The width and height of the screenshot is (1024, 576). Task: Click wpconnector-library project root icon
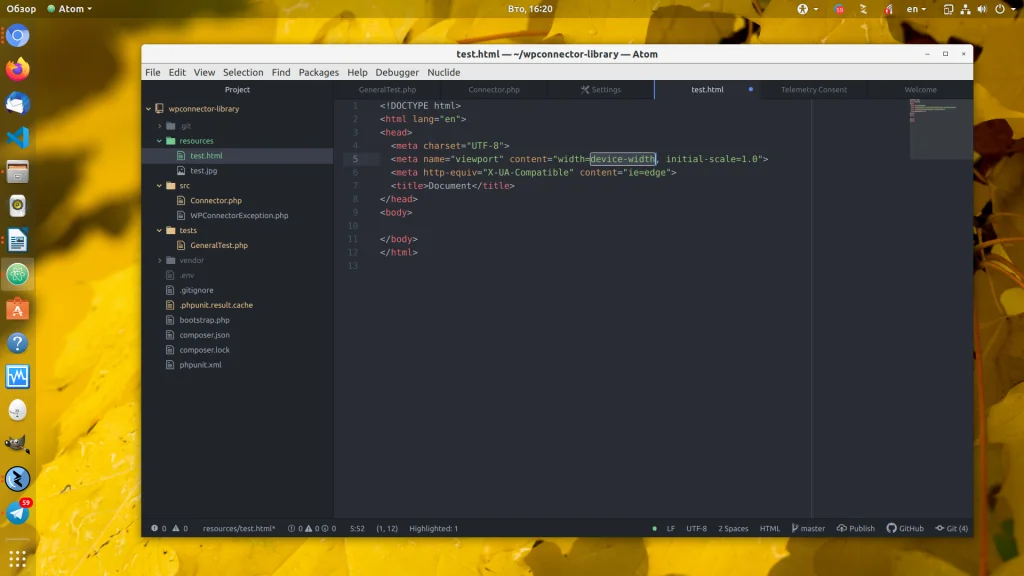(160, 109)
